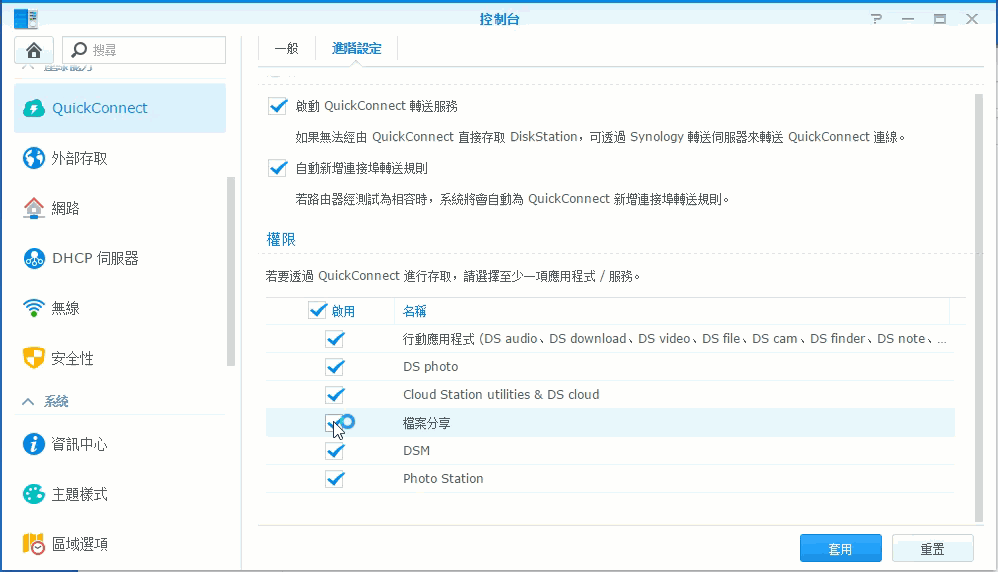Collapse the 系統 sidebar section
This screenshot has height=572, width=998.
(x=29, y=401)
